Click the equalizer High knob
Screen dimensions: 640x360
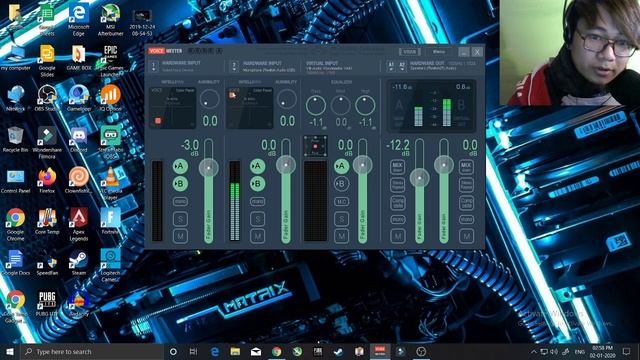pos(365,106)
